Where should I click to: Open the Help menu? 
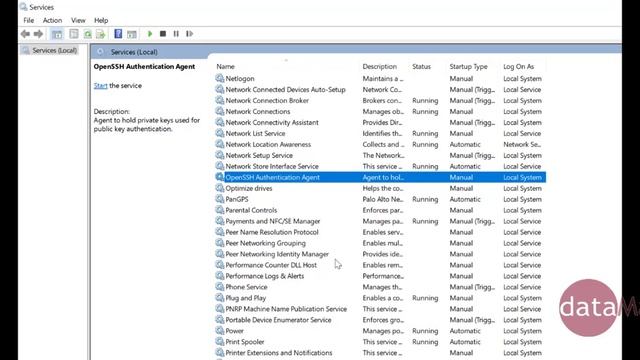click(101, 20)
